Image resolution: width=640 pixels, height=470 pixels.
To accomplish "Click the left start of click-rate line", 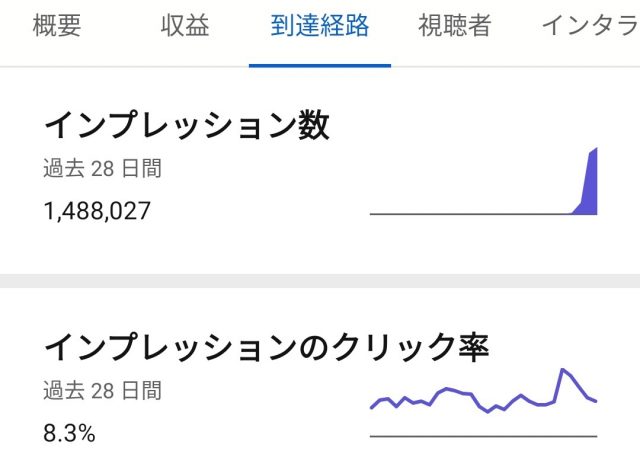I will coord(372,407).
